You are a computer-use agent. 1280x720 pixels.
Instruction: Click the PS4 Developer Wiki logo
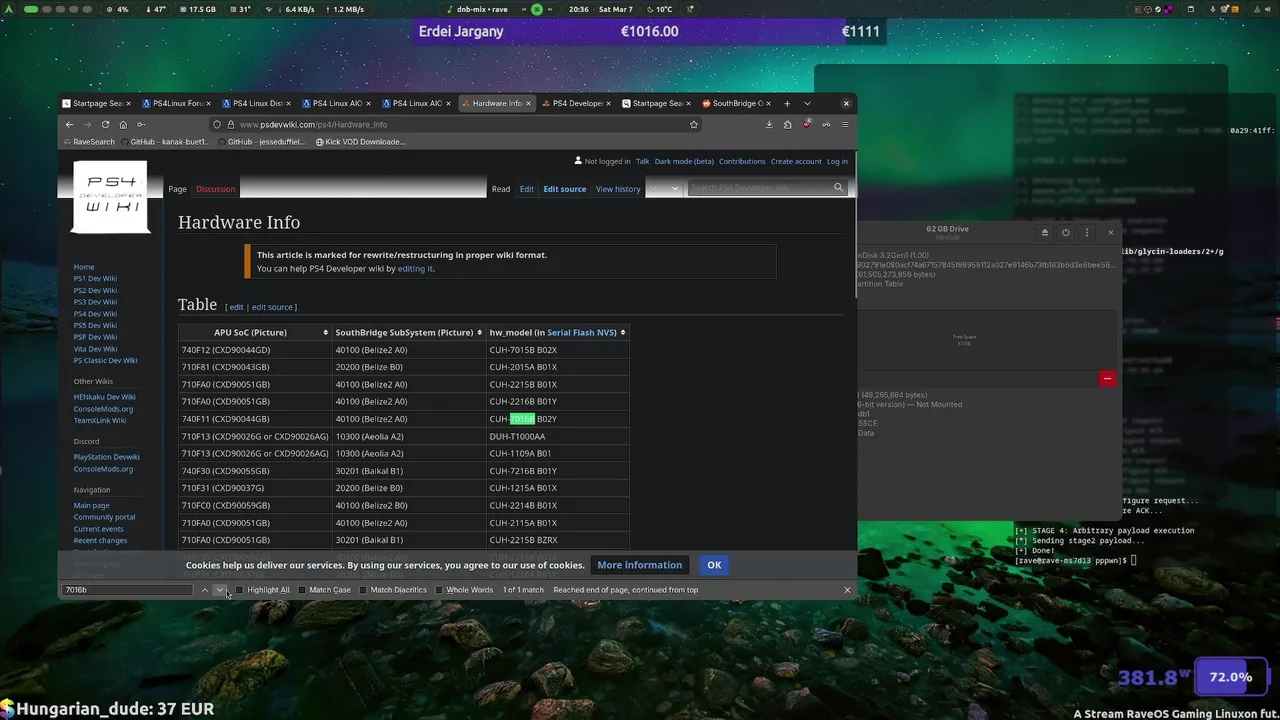pyautogui.click(x=110, y=197)
